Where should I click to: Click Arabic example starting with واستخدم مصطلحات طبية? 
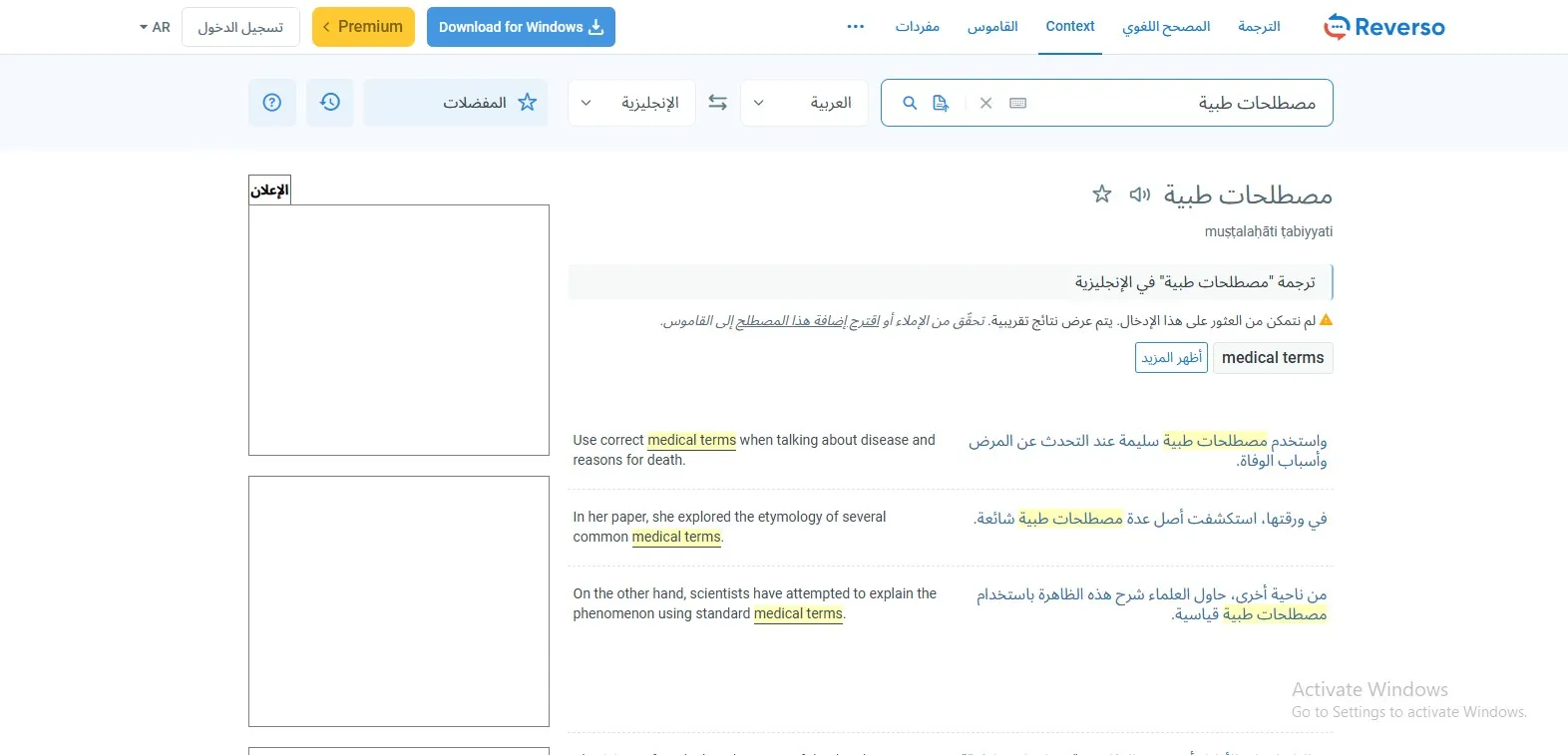click(1147, 450)
